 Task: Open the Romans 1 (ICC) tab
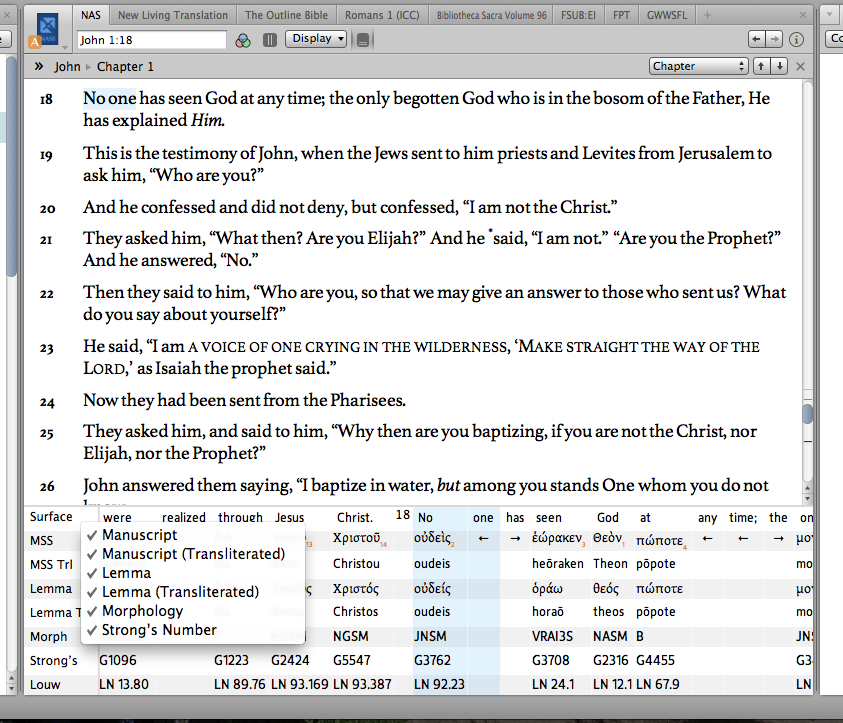(x=382, y=15)
